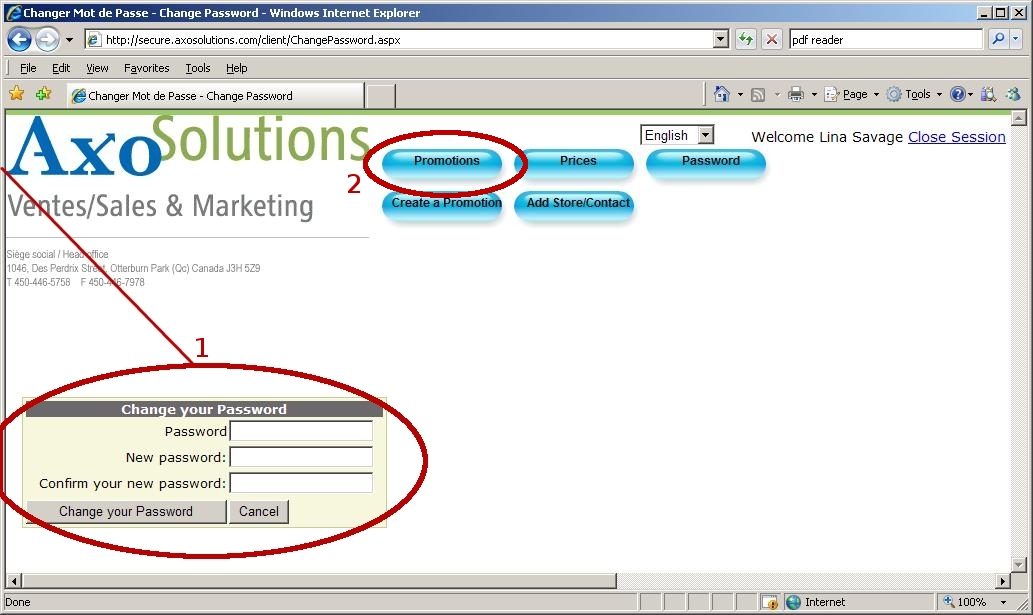This screenshot has height=615, width=1033.
Task: Refresh the page with the green arrows icon
Action: pos(746,40)
